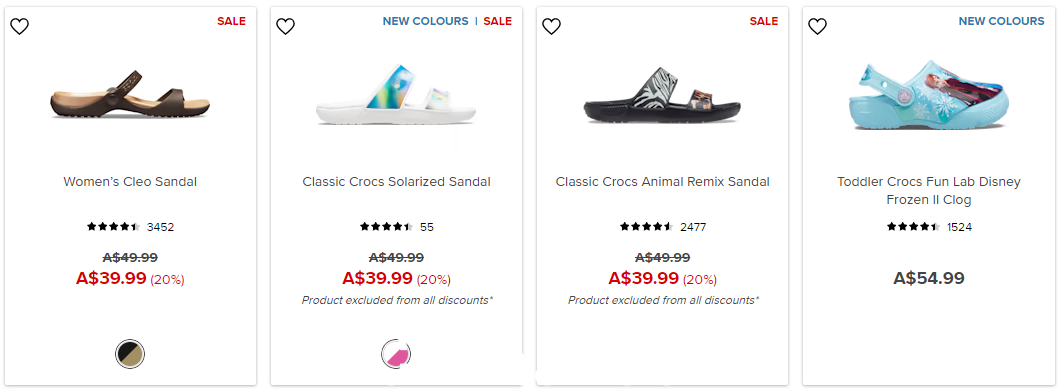The height and width of the screenshot is (390, 1060).
Task: Click the A$54.99 price on Frozen Clog
Action: pos(929,278)
